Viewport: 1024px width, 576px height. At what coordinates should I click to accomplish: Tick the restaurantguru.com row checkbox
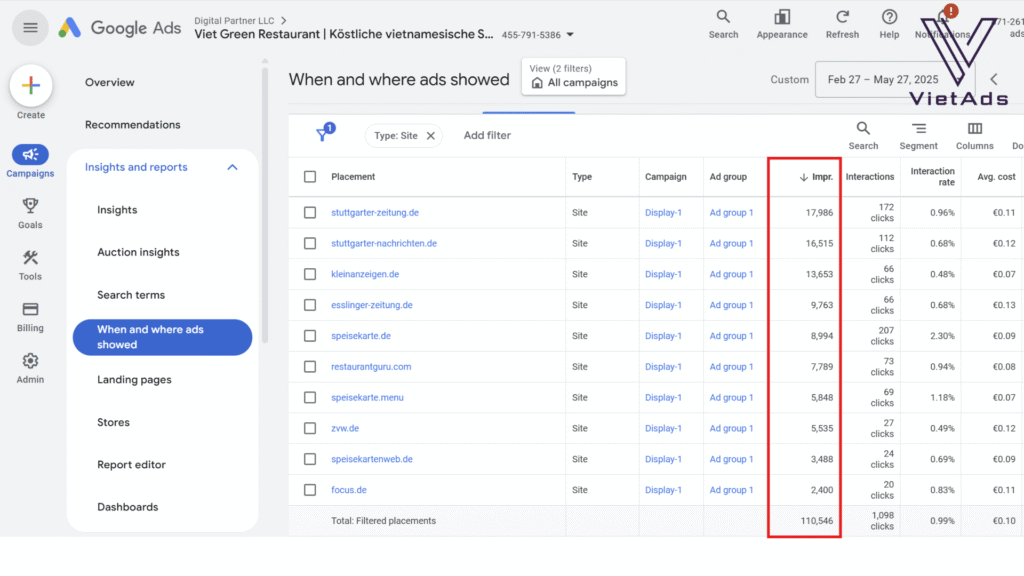click(310, 367)
